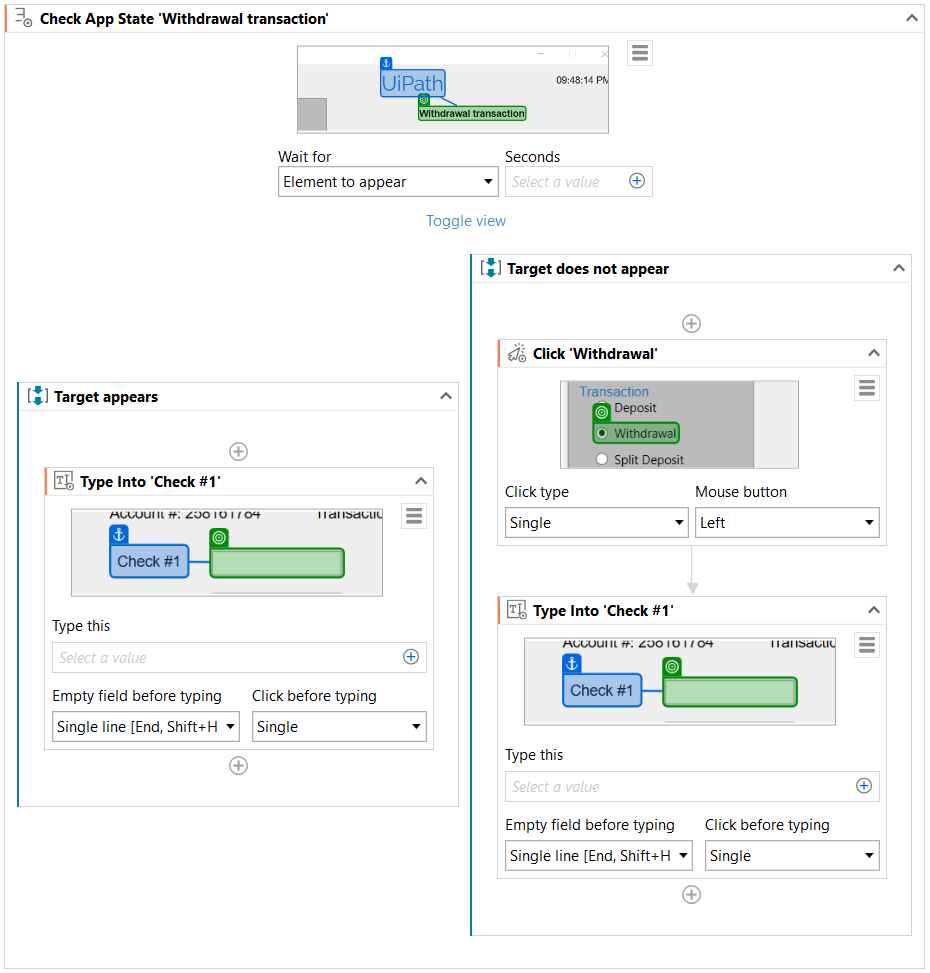Click the Click 'Withdrawal' activity icon
Image resolution: width=930 pixels, height=973 pixels.
pos(516,353)
